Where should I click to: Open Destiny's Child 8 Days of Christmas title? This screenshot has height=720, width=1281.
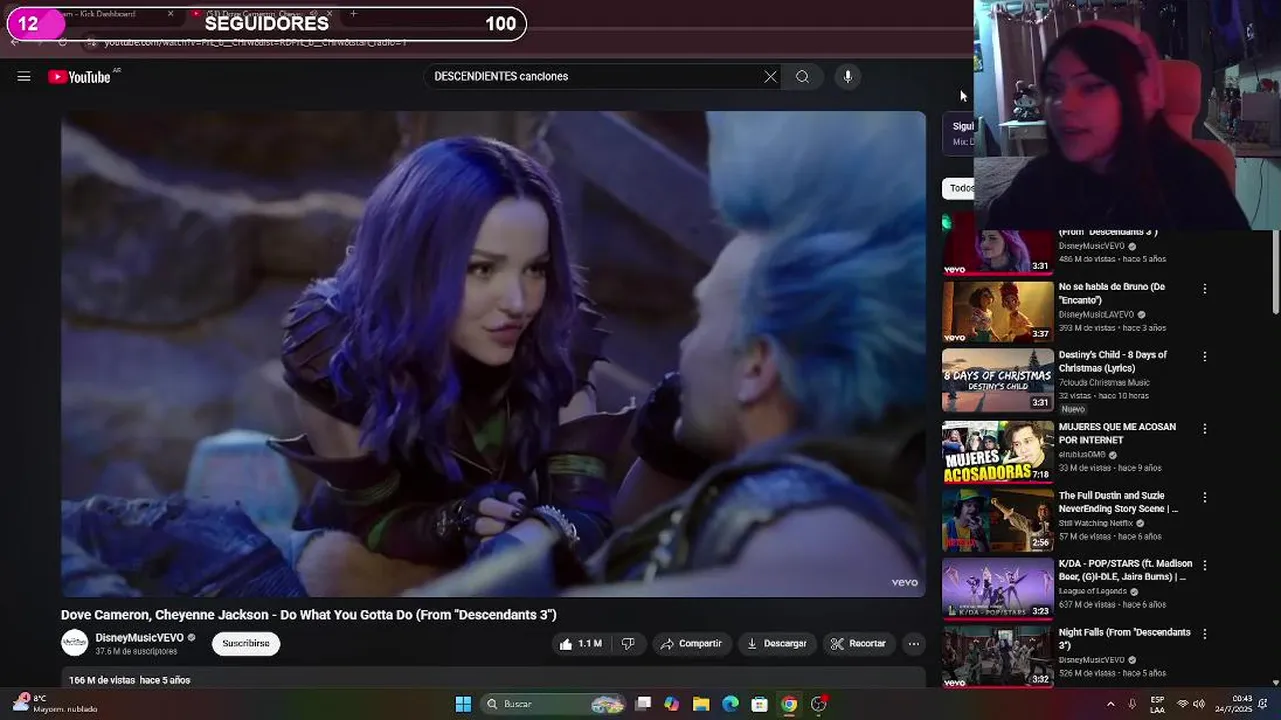[1113, 361]
